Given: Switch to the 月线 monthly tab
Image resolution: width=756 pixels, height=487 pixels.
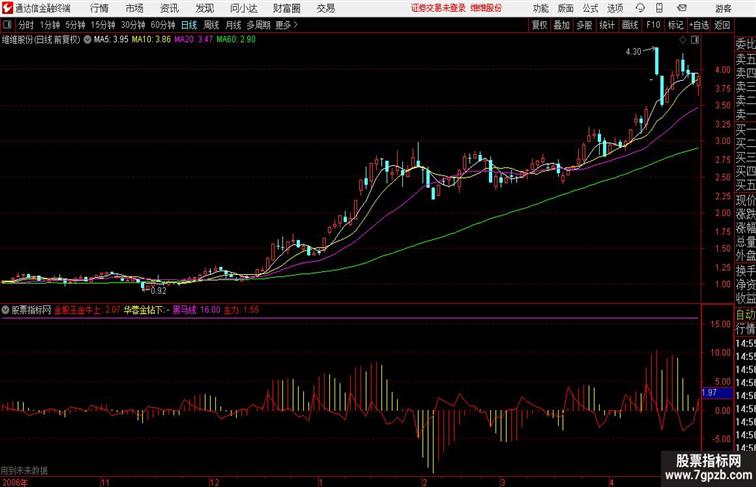Looking at the screenshot, I should [x=233, y=25].
